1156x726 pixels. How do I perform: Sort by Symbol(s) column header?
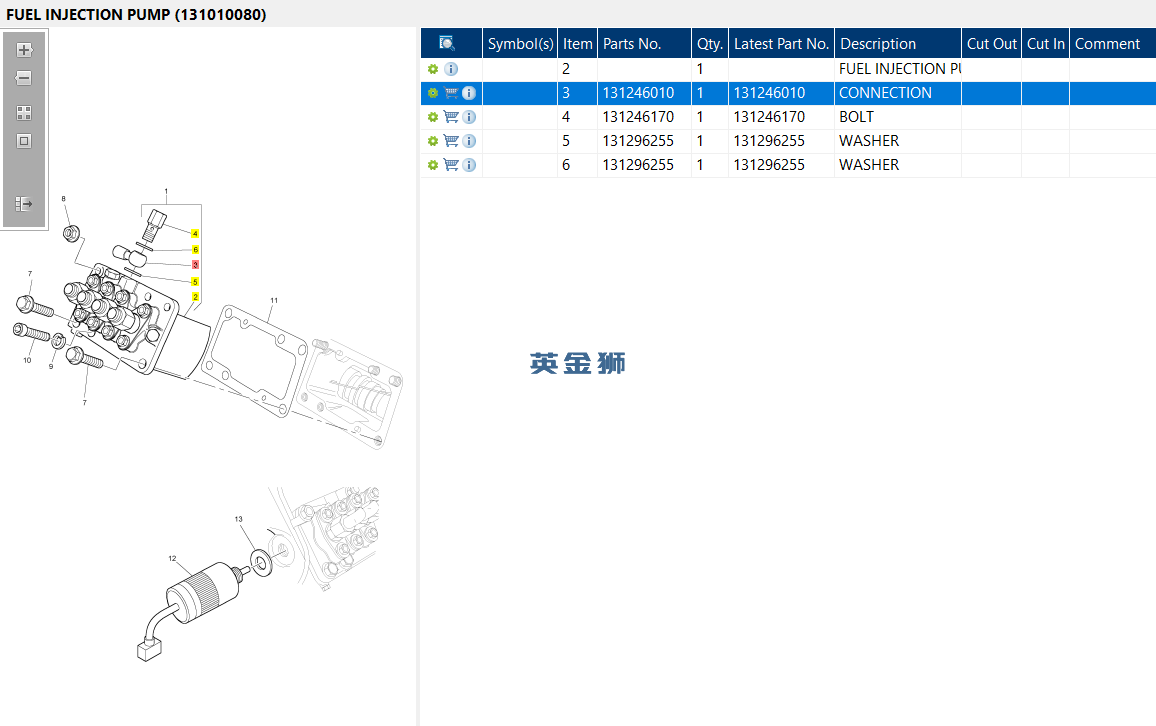520,43
